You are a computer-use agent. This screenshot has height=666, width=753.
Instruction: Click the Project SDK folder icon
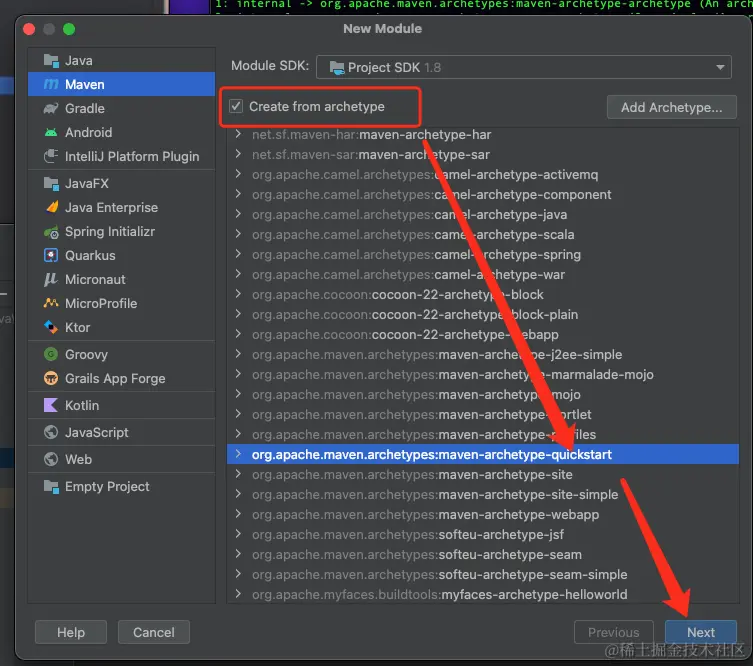(337, 68)
